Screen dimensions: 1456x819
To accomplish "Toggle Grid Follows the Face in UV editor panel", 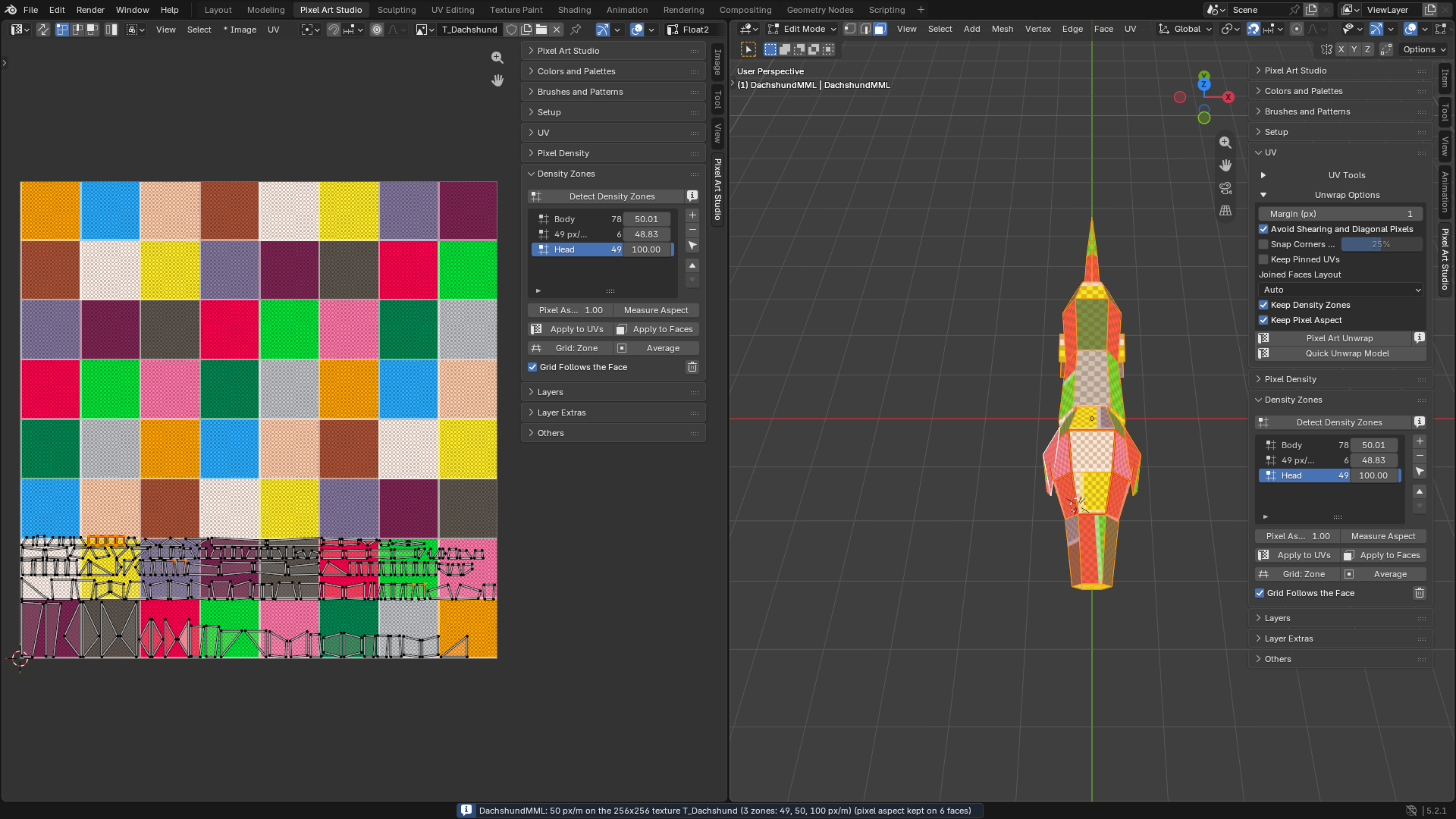I will (x=532, y=367).
